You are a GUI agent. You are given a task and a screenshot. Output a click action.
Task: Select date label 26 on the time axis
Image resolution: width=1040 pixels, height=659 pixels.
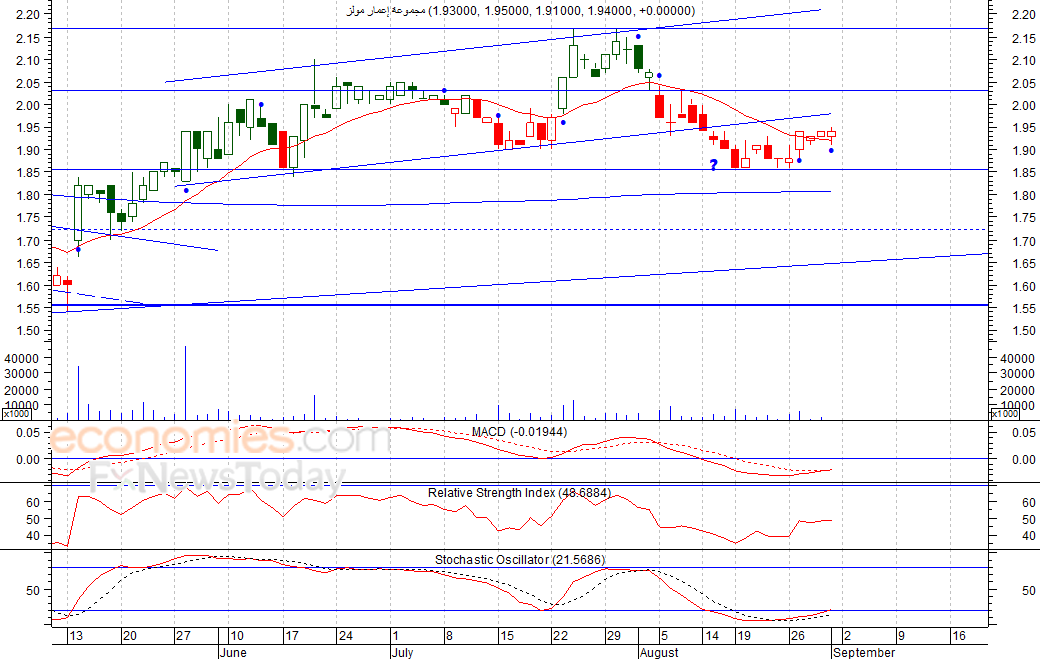click(797, 636)
